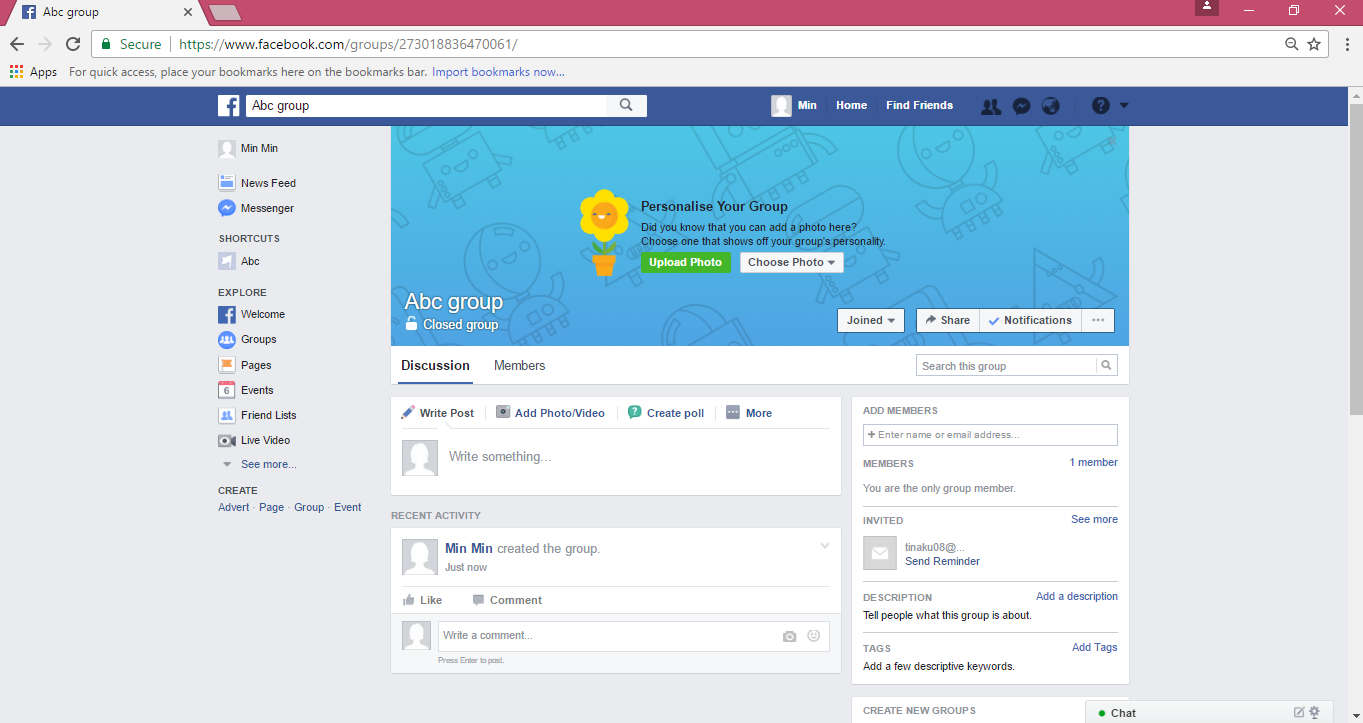The image size is (1363, 723).
Task: Open the 1 member link
Action: coord(1094,462)
